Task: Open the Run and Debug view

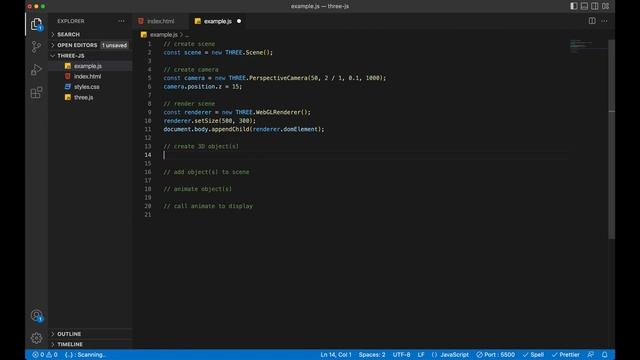Action: click(x=36, y=70)
